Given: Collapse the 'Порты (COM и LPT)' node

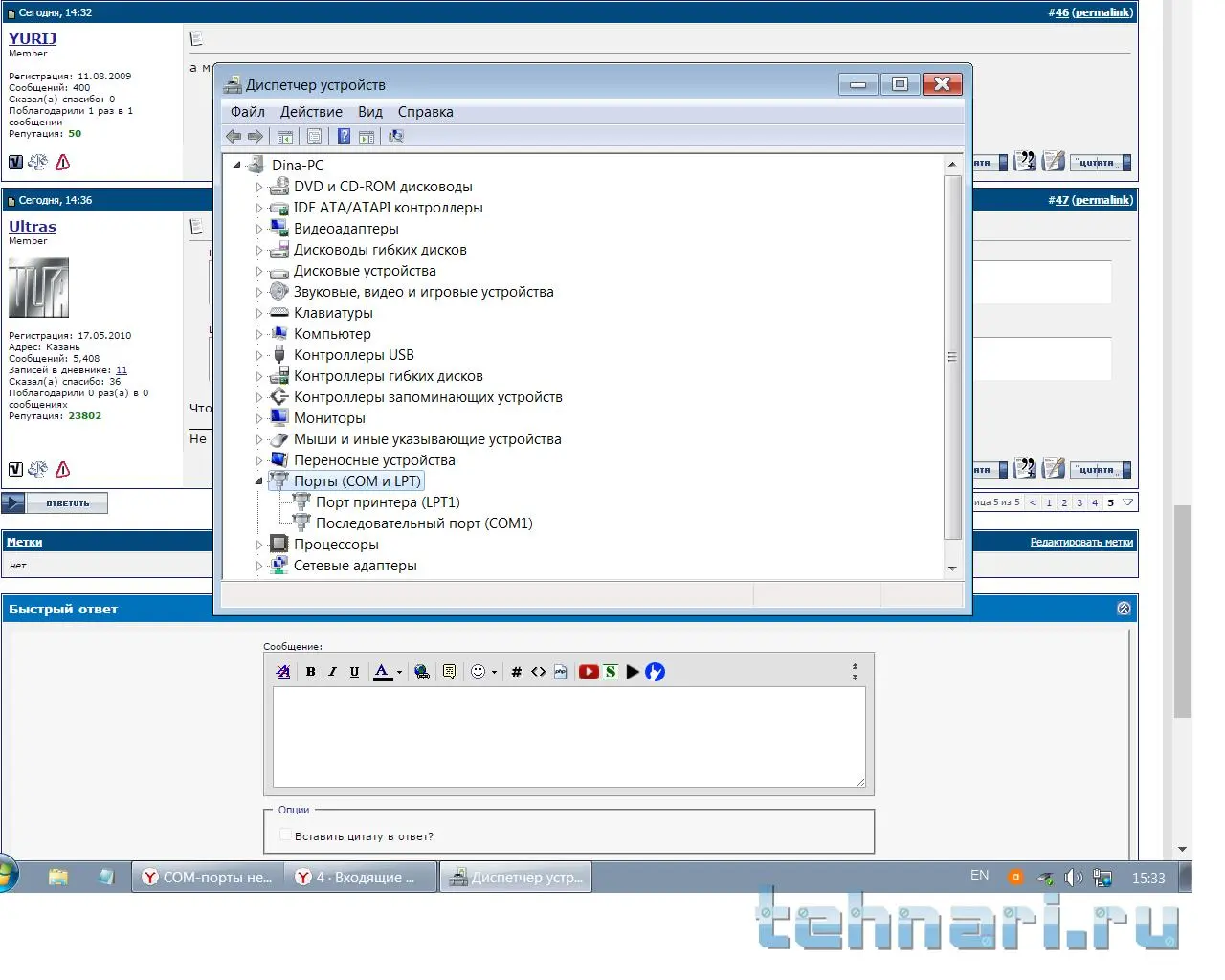Looking at the screenshot, I should click(258, 481).
